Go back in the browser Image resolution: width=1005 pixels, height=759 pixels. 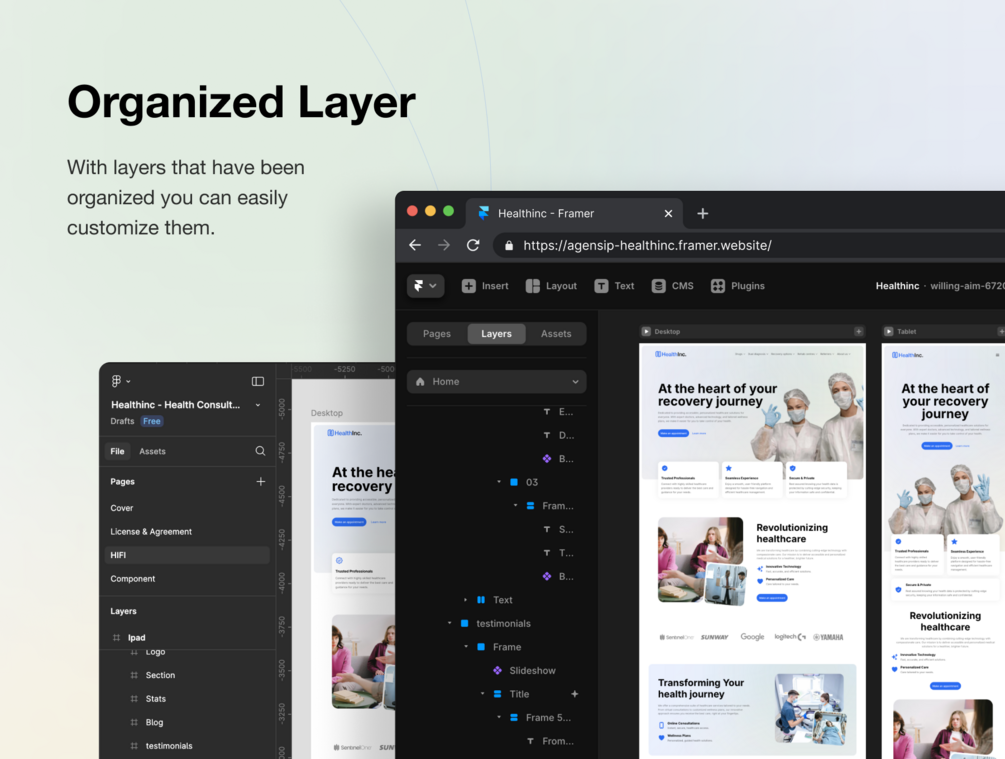pos(415,245)
